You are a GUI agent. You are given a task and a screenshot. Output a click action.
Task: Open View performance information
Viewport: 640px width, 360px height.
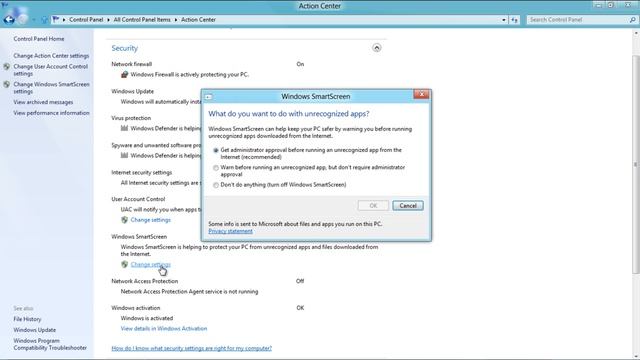click(51, 113)
